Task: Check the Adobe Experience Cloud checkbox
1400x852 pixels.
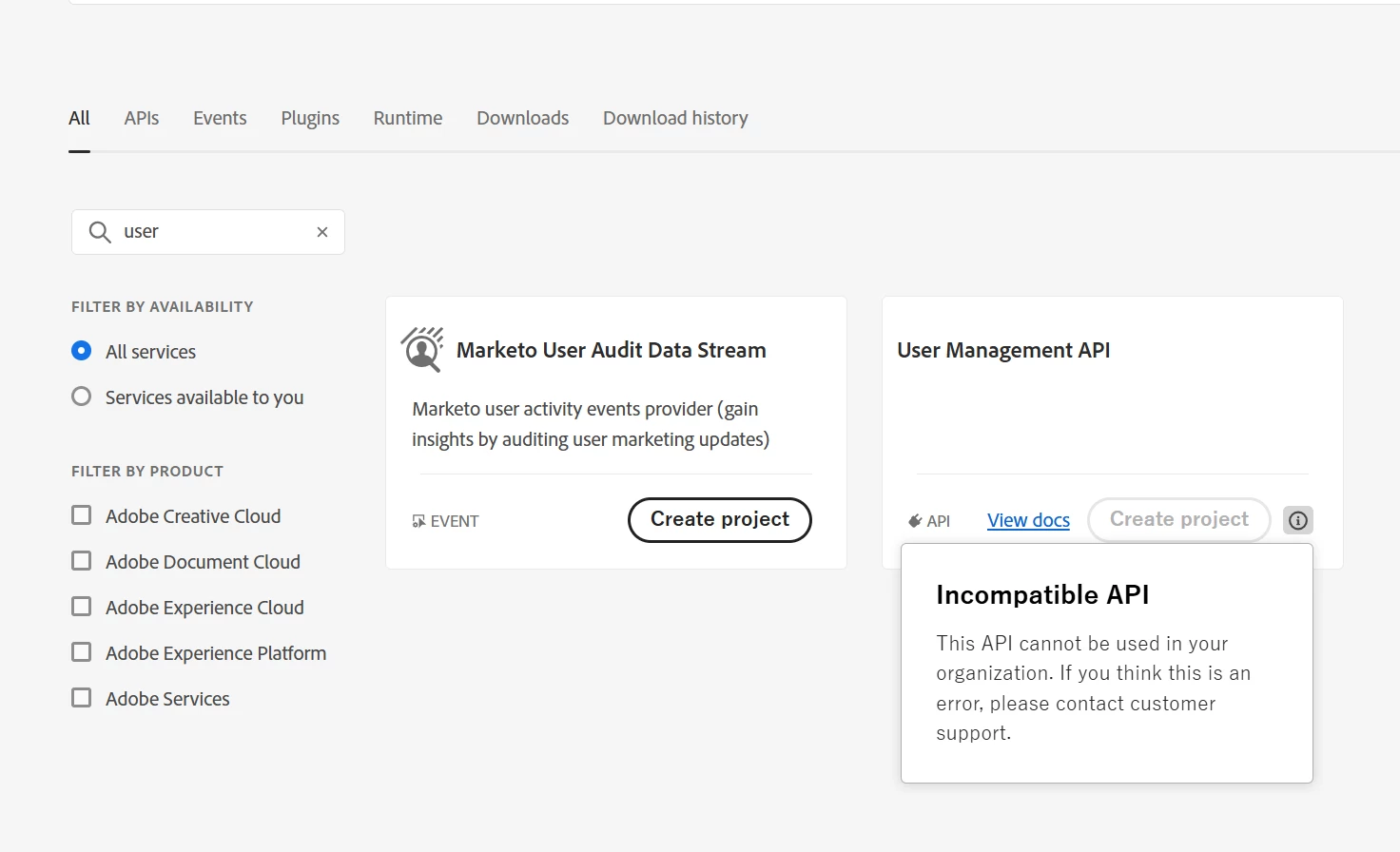Action: [82, 607]
